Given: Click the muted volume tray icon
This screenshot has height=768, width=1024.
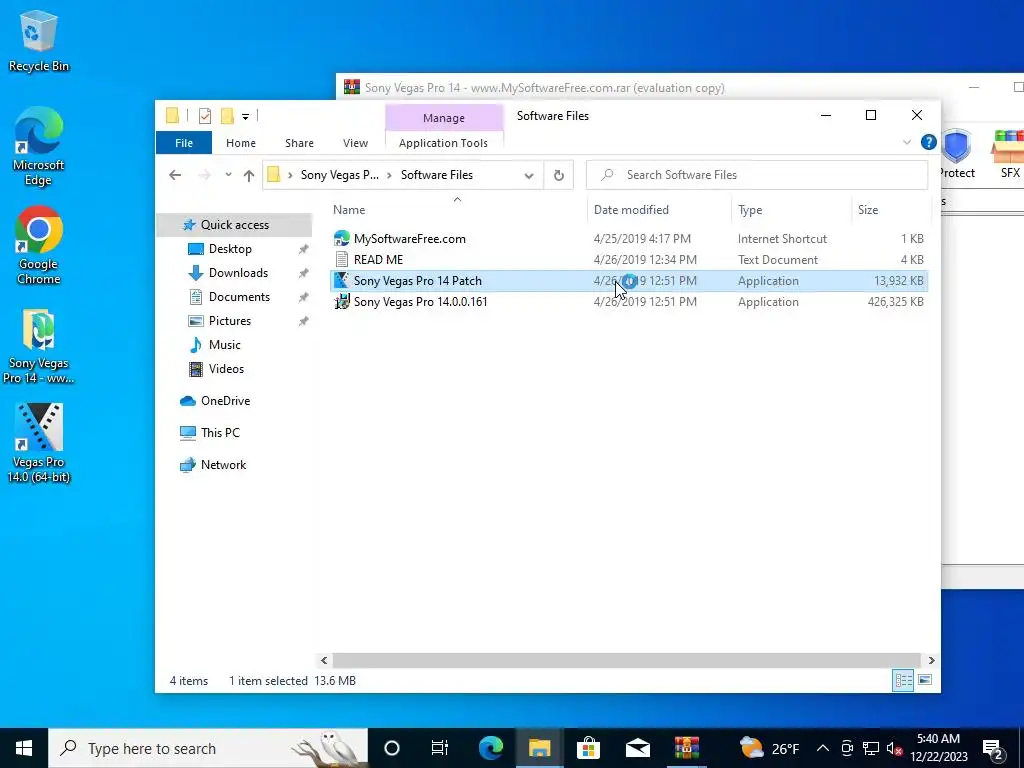Looking at the screenshot, I should 895,748.
